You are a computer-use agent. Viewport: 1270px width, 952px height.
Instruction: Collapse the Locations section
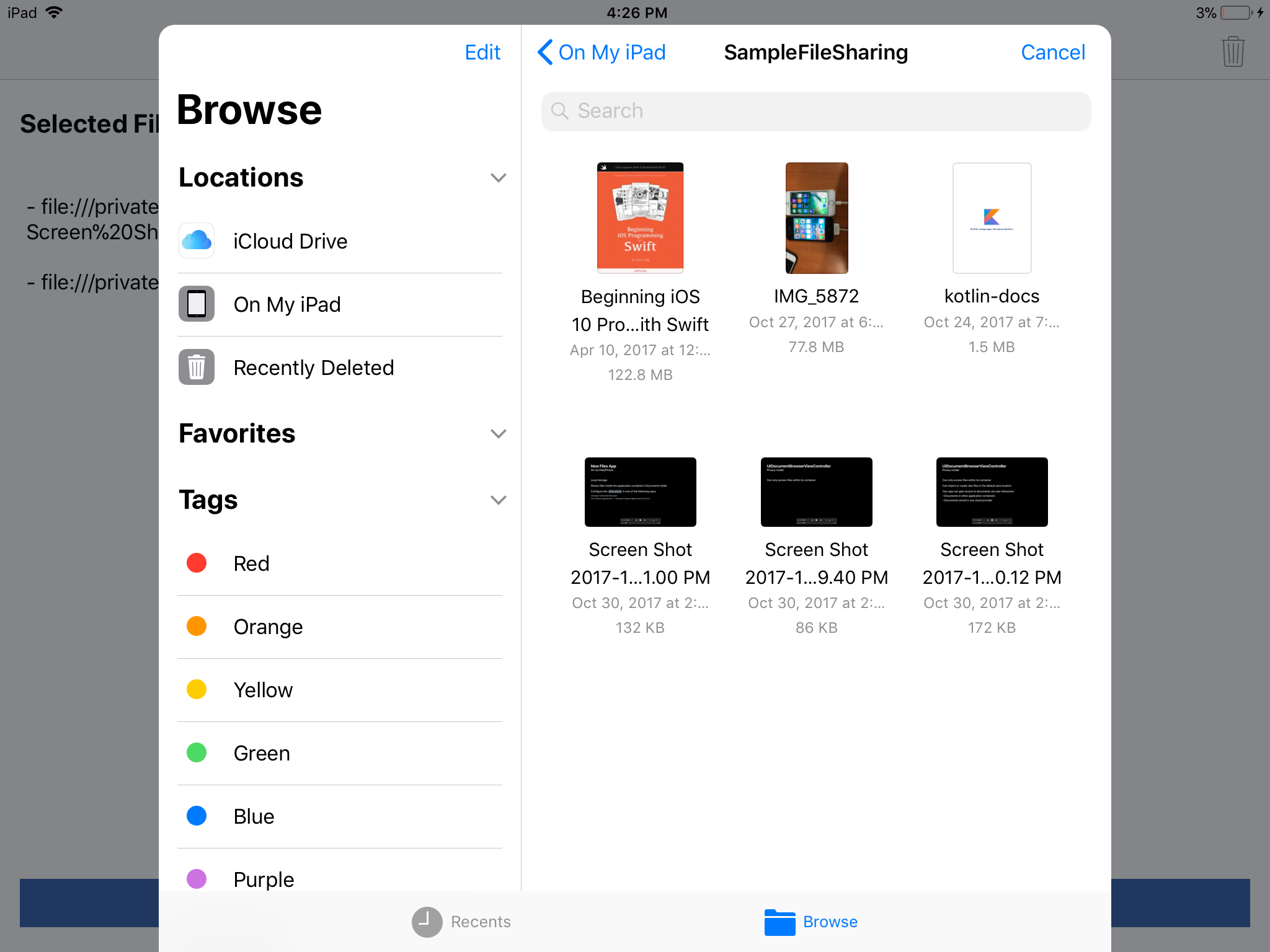point(498,178)
